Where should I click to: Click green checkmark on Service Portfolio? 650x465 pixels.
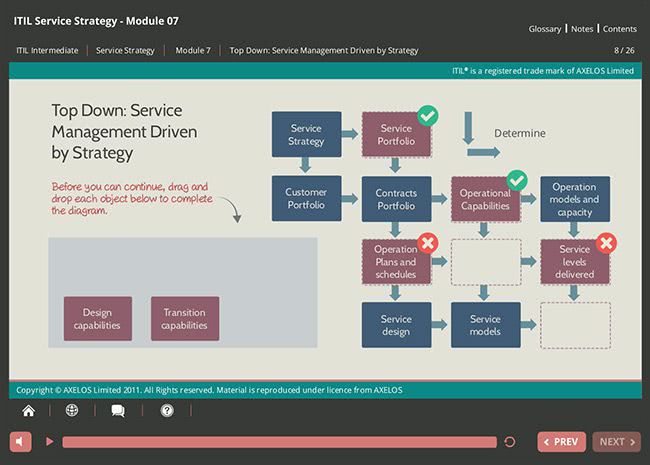click(428, 116)
